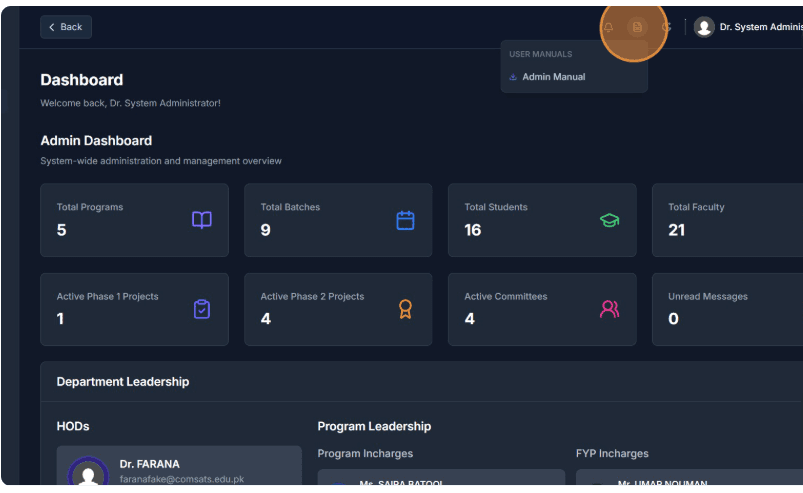Click the USER MANUALS menu header
Screen dimensions: 803x493
540,54
